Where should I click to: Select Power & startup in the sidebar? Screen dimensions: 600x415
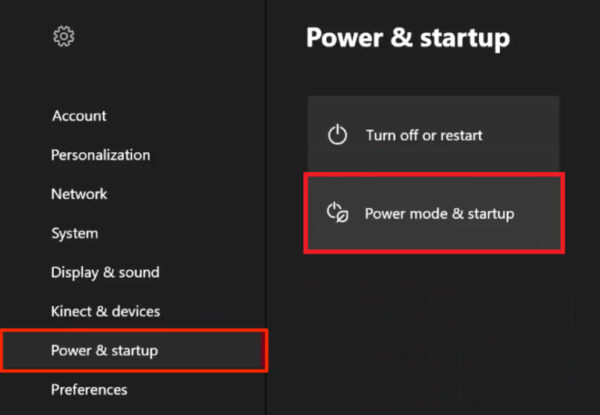(104, 350)
